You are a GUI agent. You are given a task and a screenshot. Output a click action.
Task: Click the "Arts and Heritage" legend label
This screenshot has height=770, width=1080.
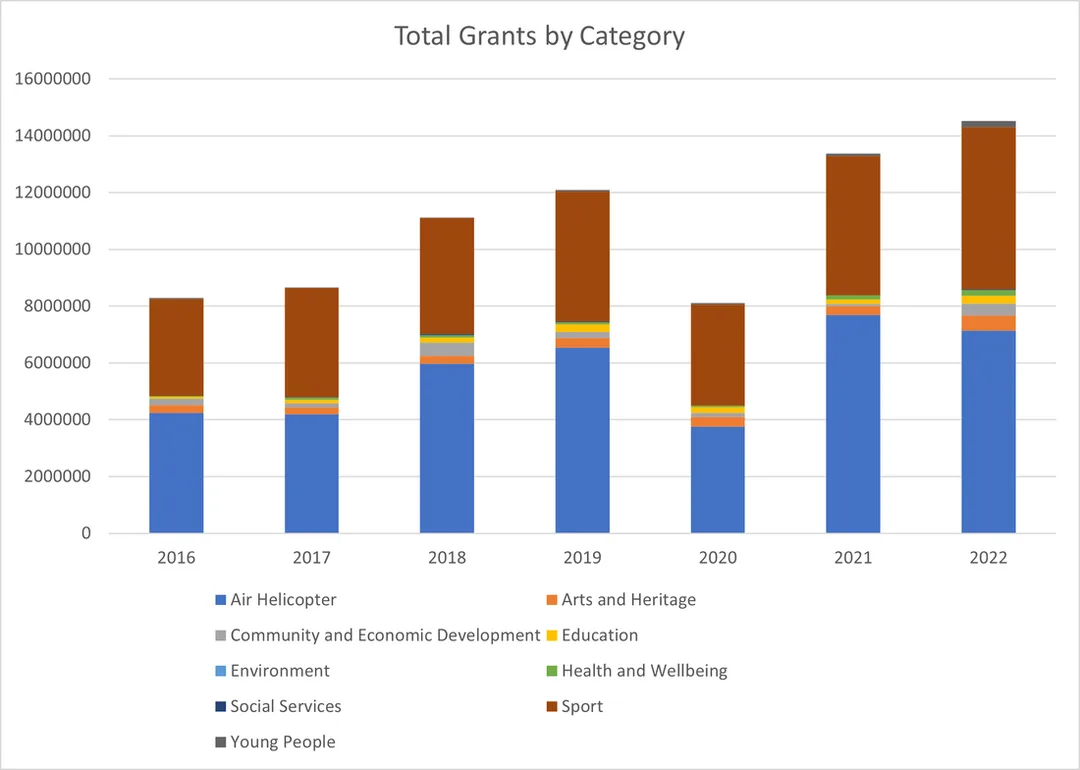point(629,600)
